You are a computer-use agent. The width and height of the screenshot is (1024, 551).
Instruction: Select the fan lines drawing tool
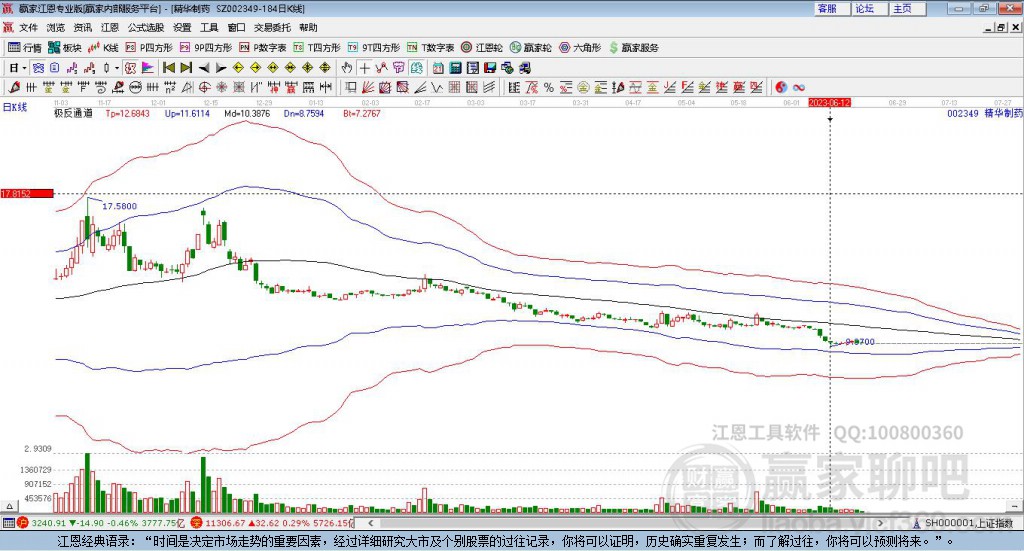[368, 87]
